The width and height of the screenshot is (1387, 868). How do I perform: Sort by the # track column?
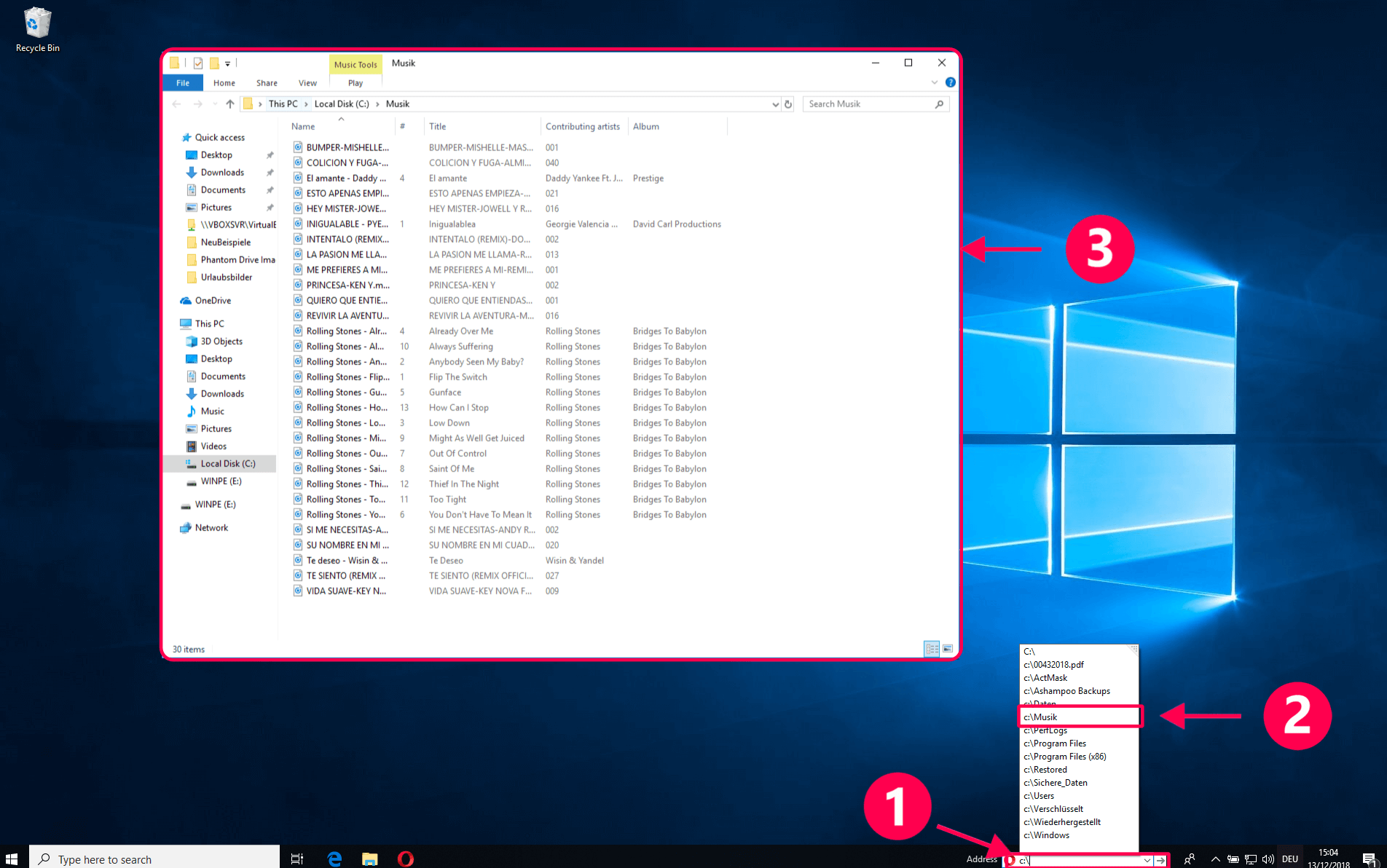click(409, 127)
